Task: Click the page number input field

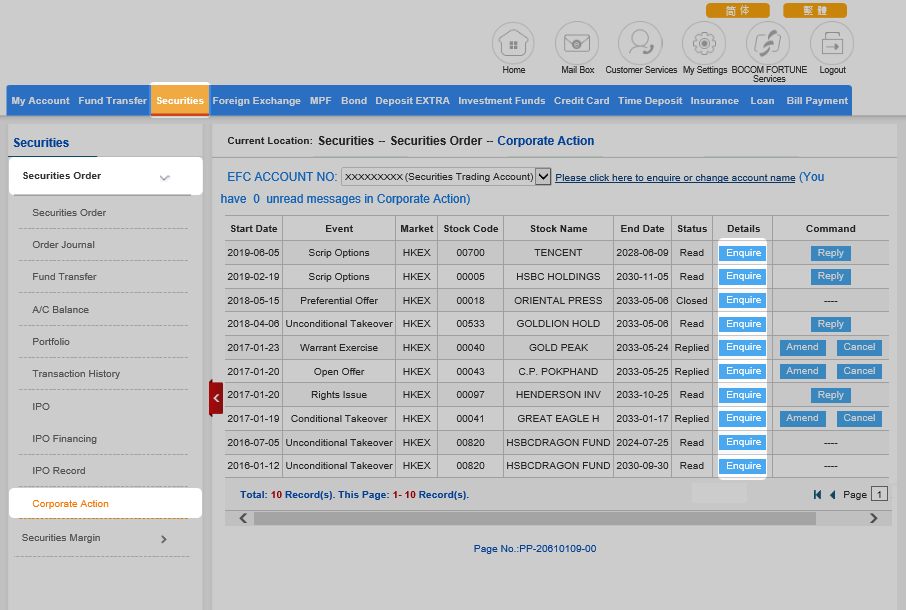Action: coord(879,494)
